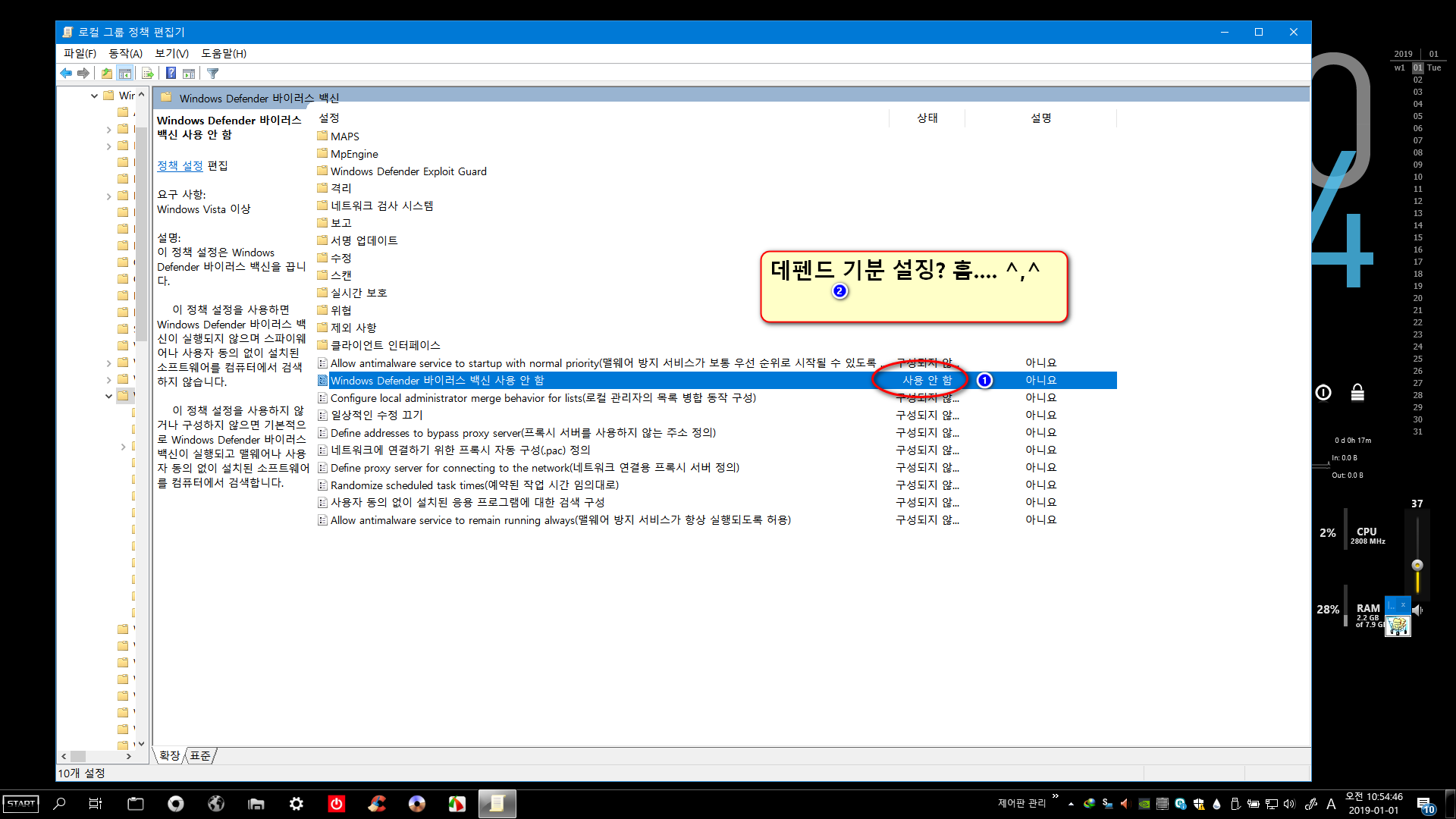Open File Explorer taskbar icon
The height and width of the screenshot is (819, 1456).
click(x=256, y=804)
